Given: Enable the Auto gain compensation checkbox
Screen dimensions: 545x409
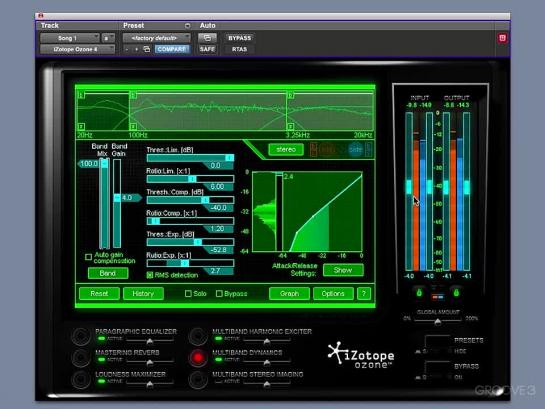Looking at the screenshot, I should (88, 257).
